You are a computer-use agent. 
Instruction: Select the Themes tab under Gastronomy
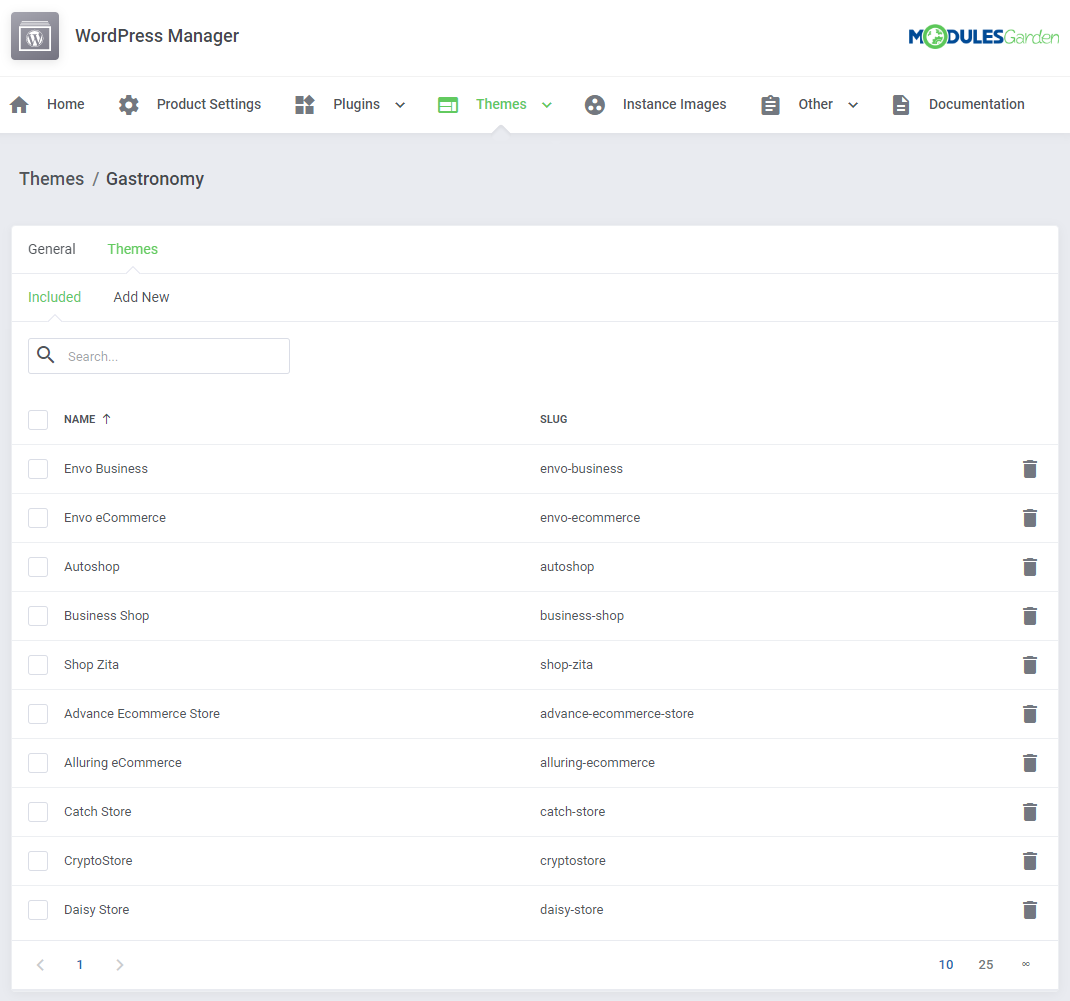click(132, 249)
